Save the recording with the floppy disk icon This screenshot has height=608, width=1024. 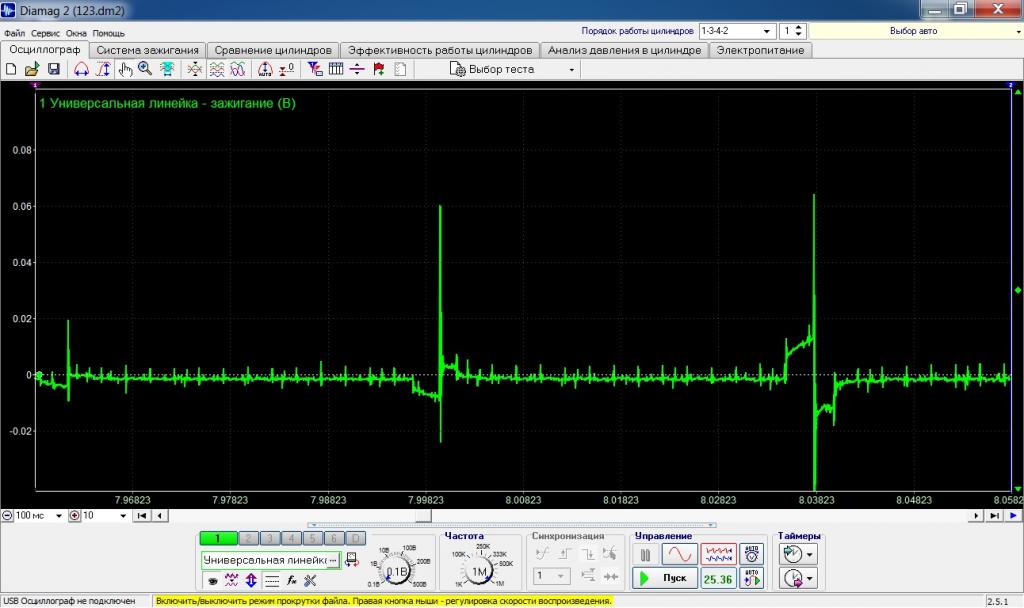54,69
